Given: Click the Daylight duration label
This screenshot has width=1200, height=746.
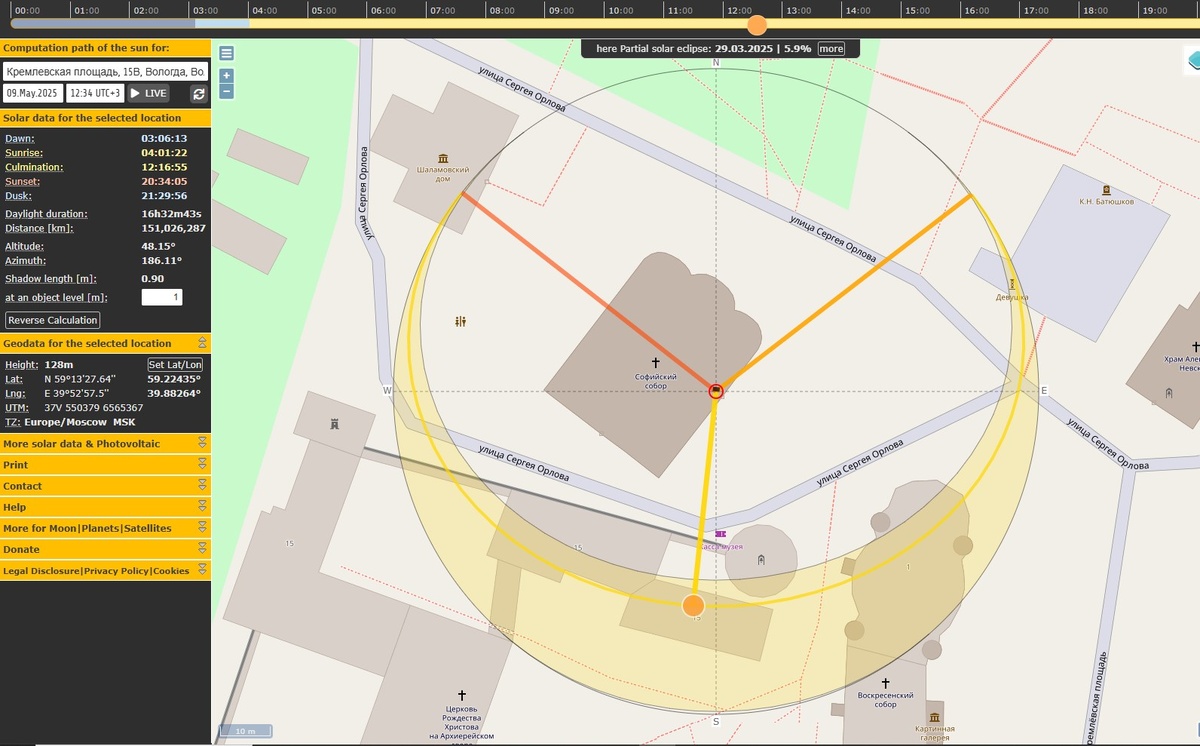Looking at the screenshot, I should click(46, 214).
